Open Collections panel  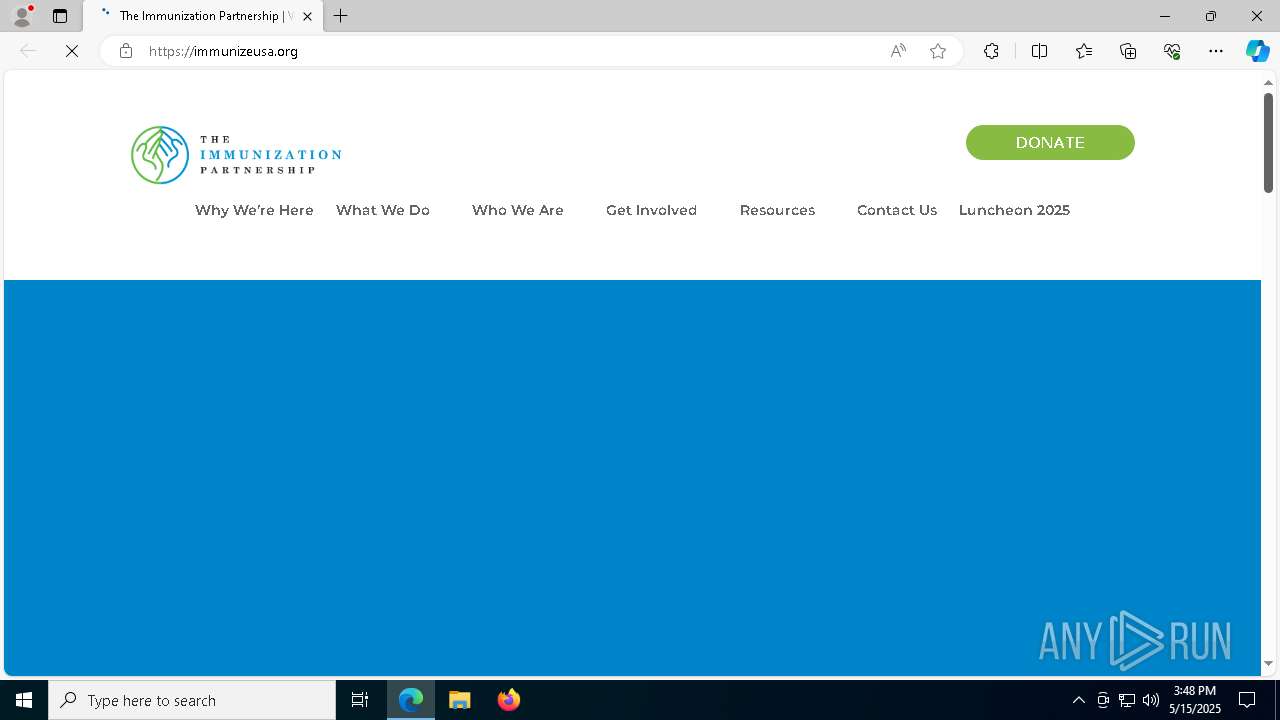click(x=1128, y=51)
